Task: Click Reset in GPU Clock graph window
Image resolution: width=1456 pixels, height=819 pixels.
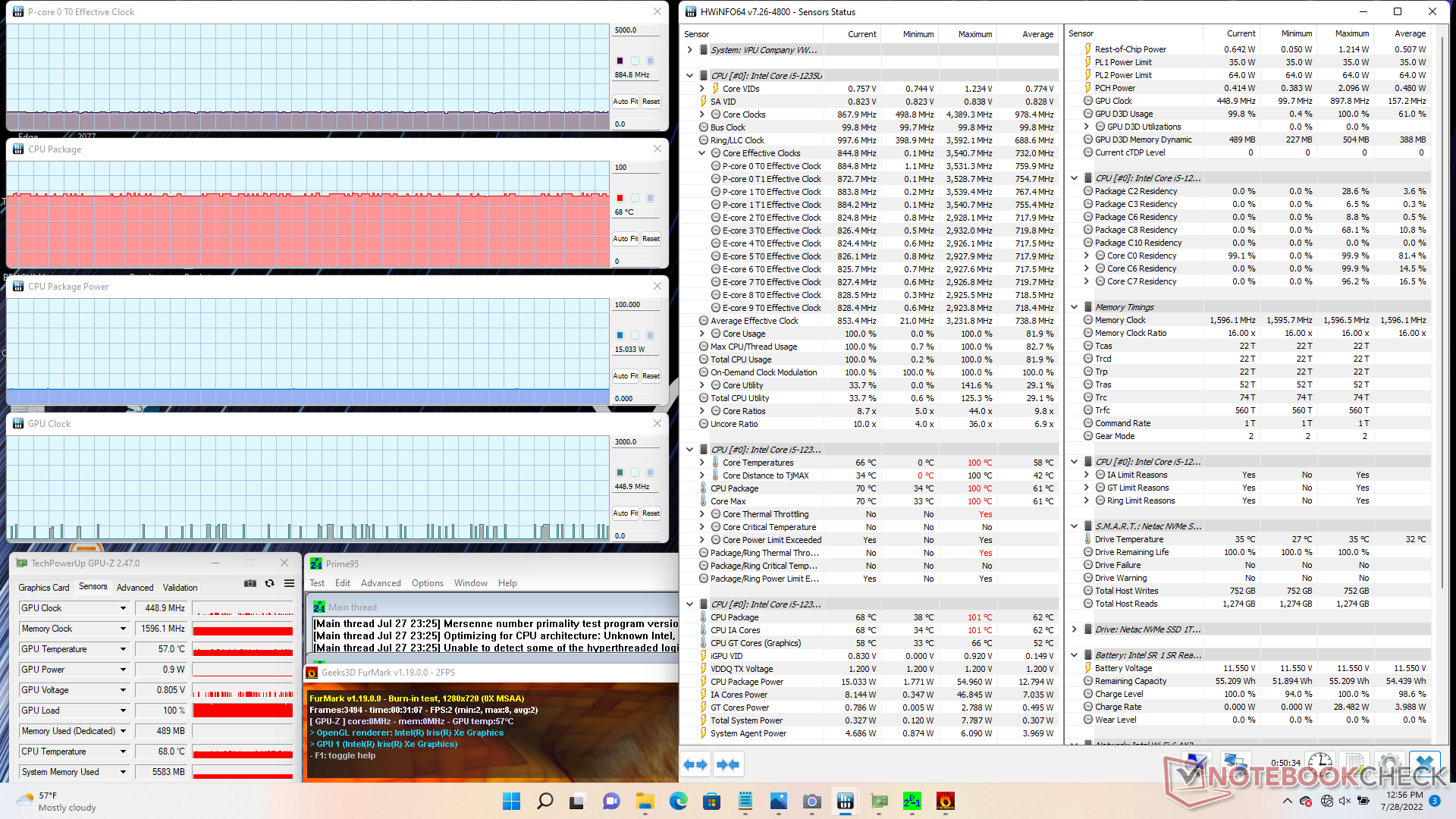Action: [x=651, y=513]
